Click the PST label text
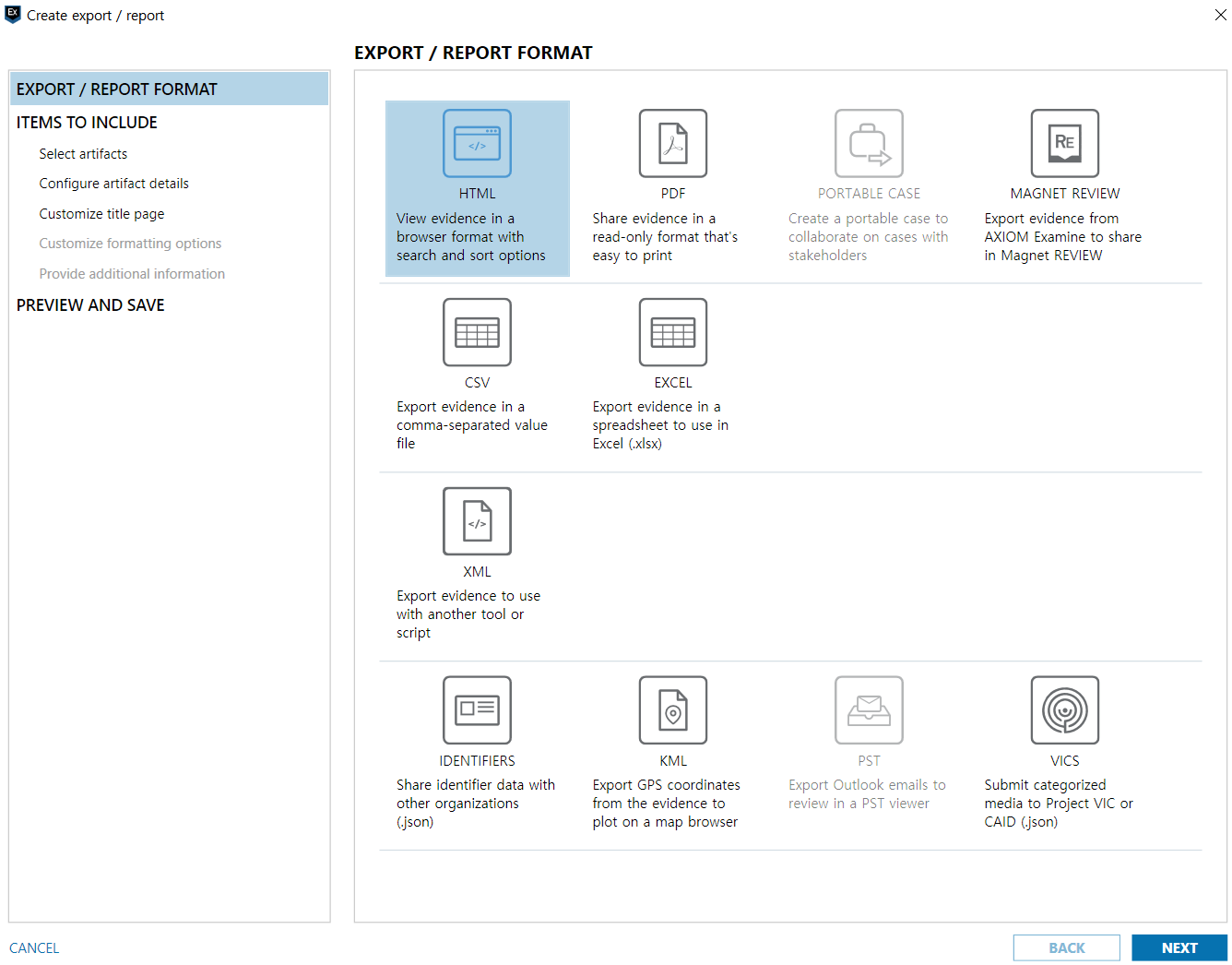 pyautogui.click(x=869, y=761)
